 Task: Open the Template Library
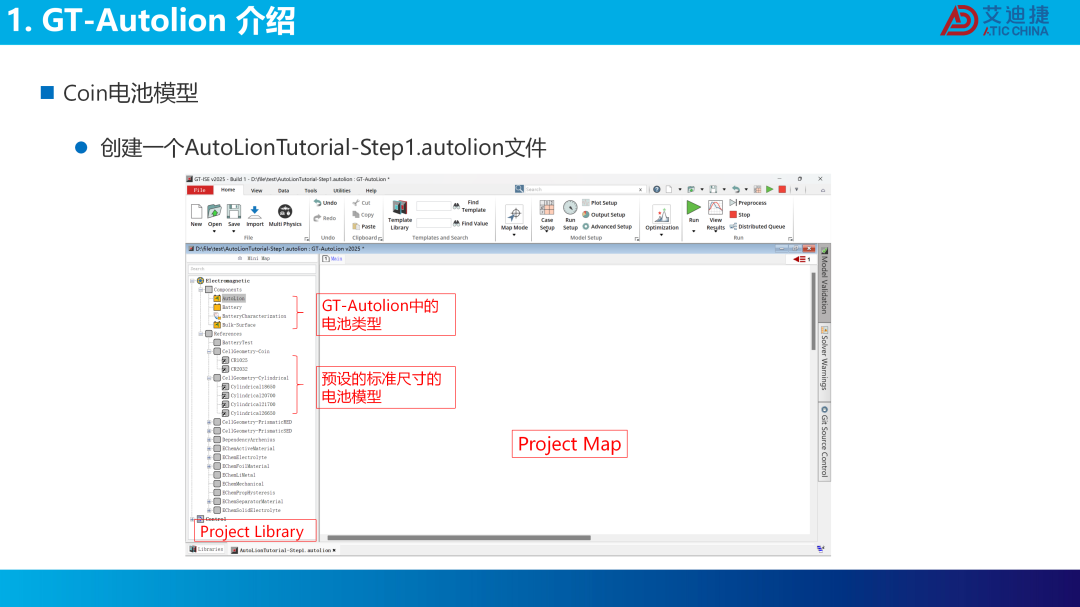coord(399,215)
